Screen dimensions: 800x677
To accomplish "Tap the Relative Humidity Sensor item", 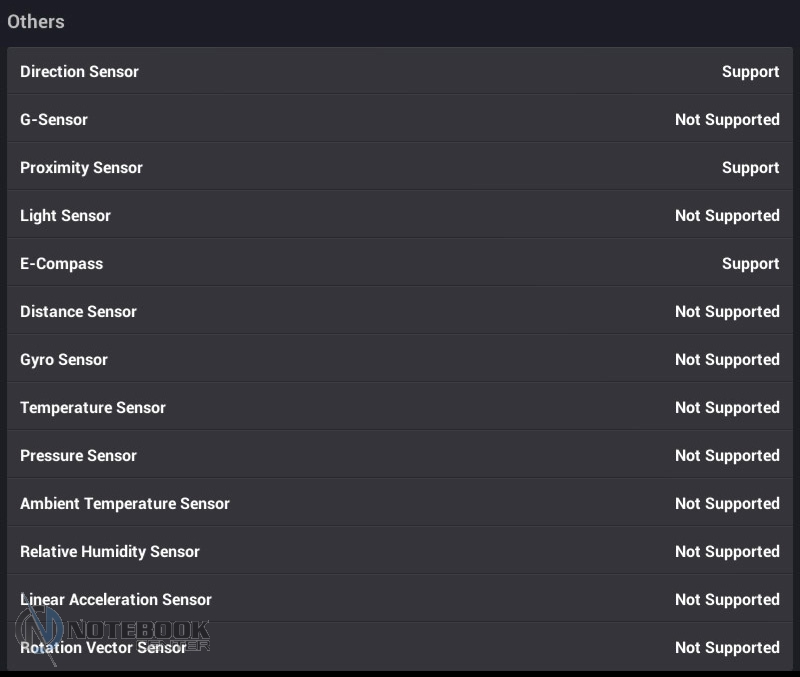I will (x=400, y=550).
